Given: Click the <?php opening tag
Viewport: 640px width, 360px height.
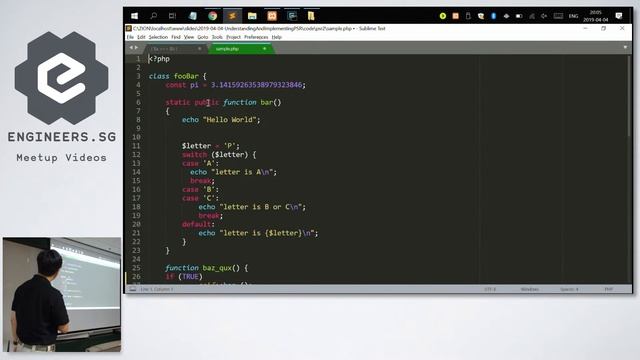Looking at the screenshot, I should coord(159,59).
